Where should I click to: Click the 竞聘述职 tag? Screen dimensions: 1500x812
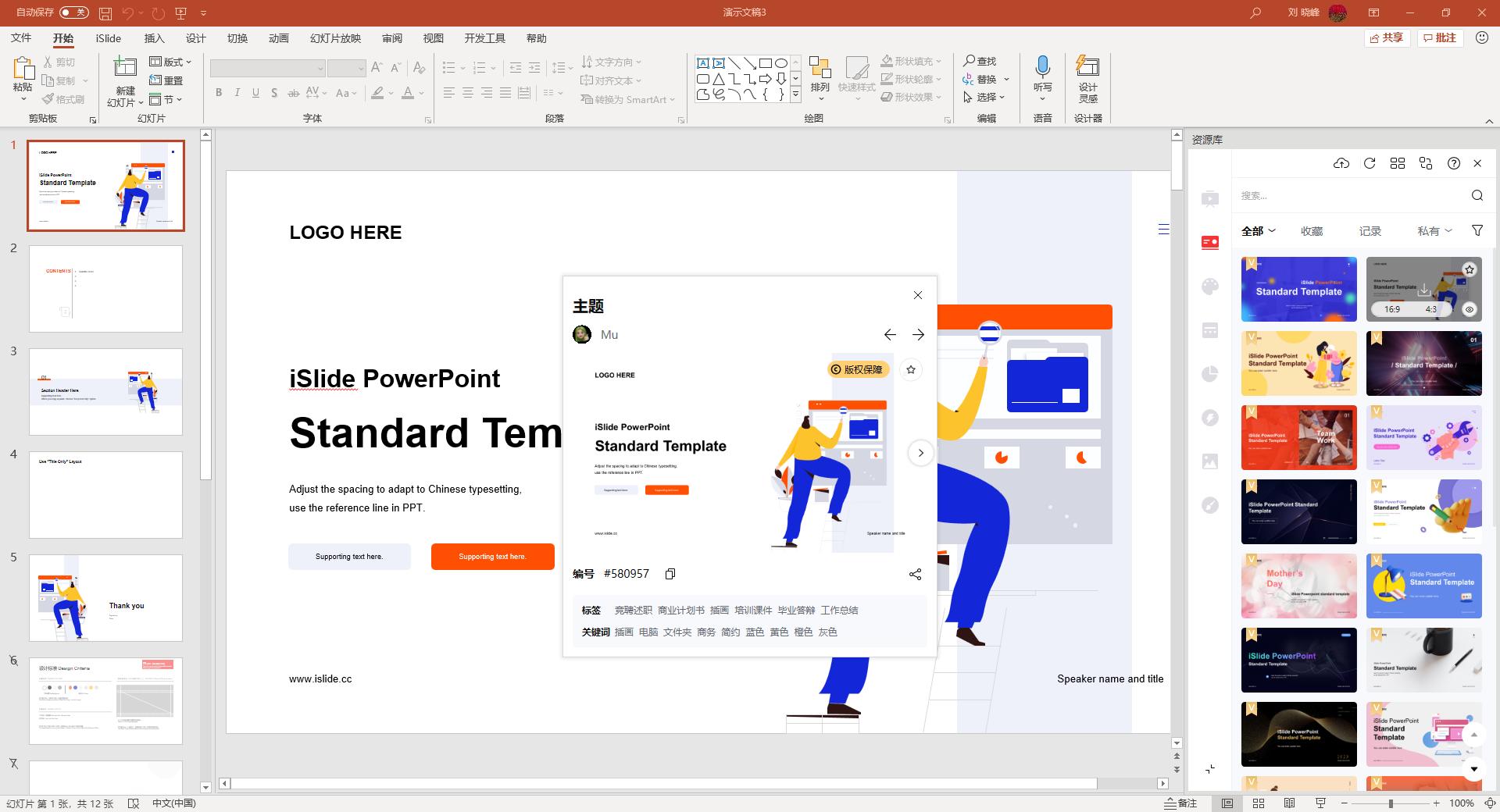point(633,611)
